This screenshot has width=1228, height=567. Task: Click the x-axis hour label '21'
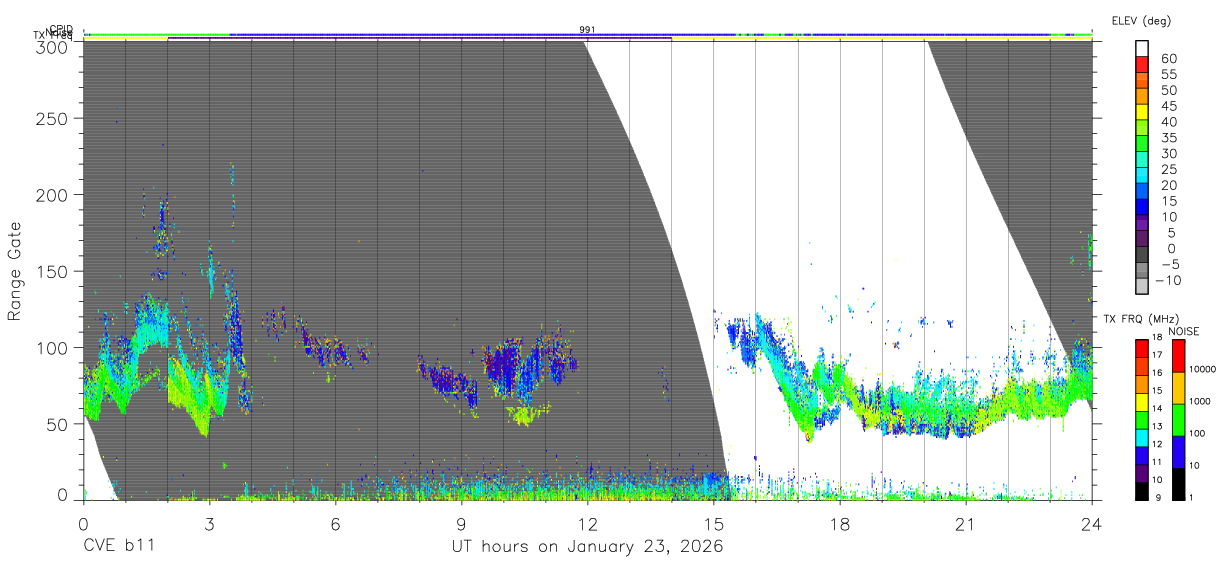pyautogui.click(x=966, y=524)
